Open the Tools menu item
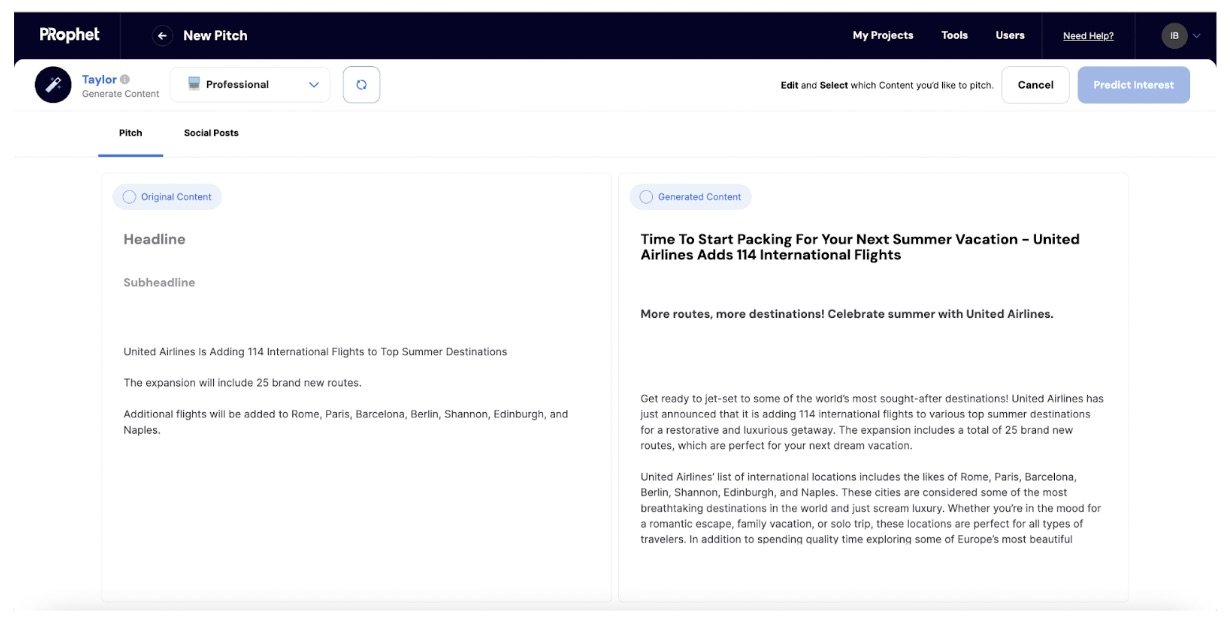This screenshot has width=1228, height=638. coord(954,36)
